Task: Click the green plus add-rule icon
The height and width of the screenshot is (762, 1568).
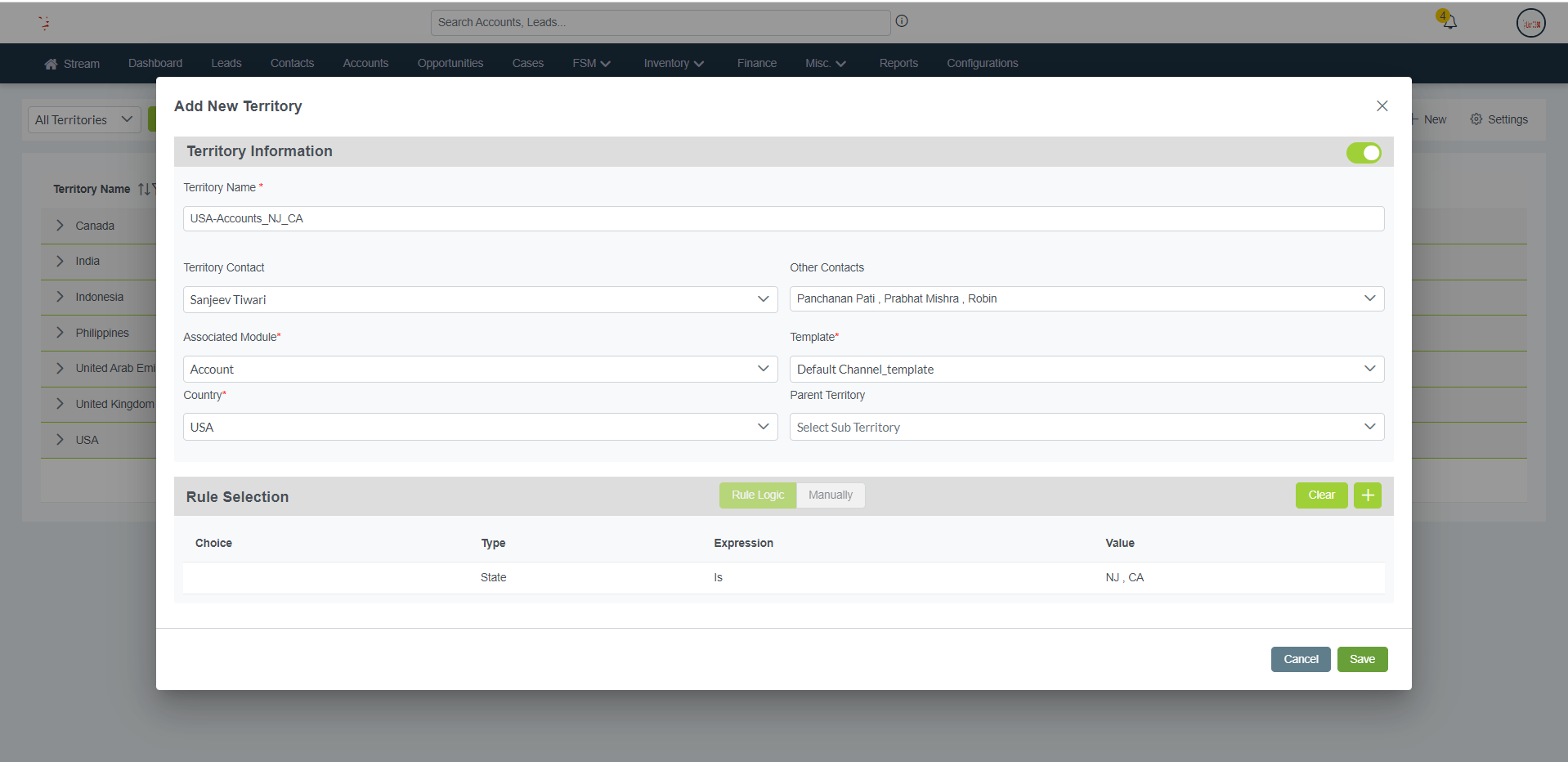Action: click(x=1367, y=495)
